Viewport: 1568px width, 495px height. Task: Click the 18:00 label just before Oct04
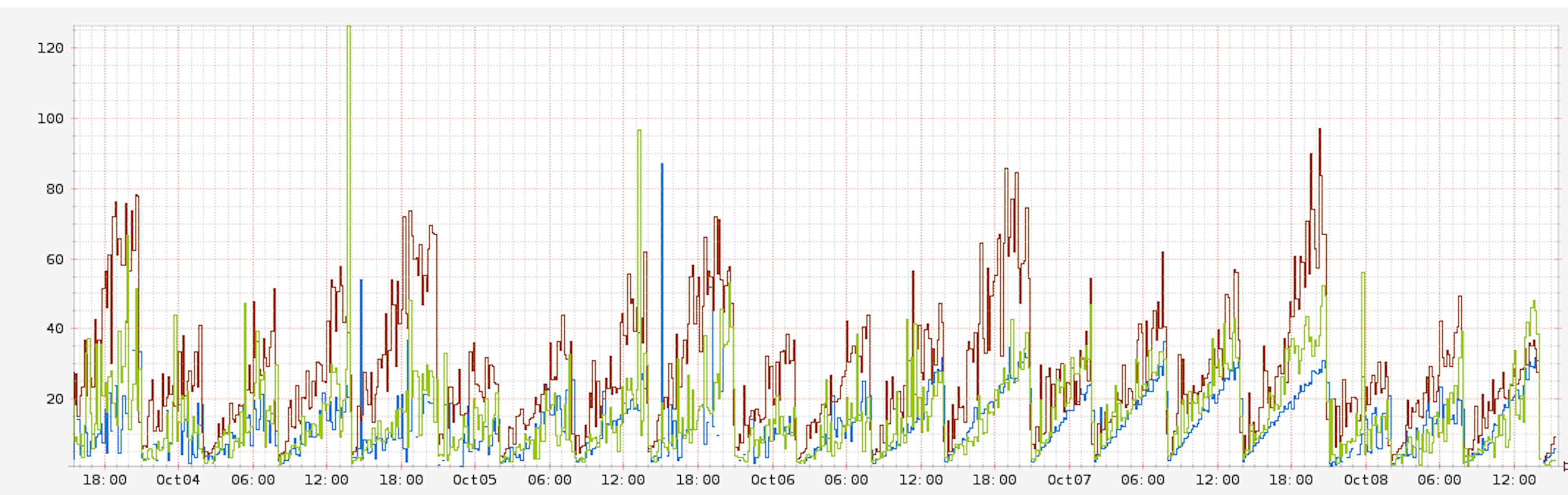coord(105,480)
